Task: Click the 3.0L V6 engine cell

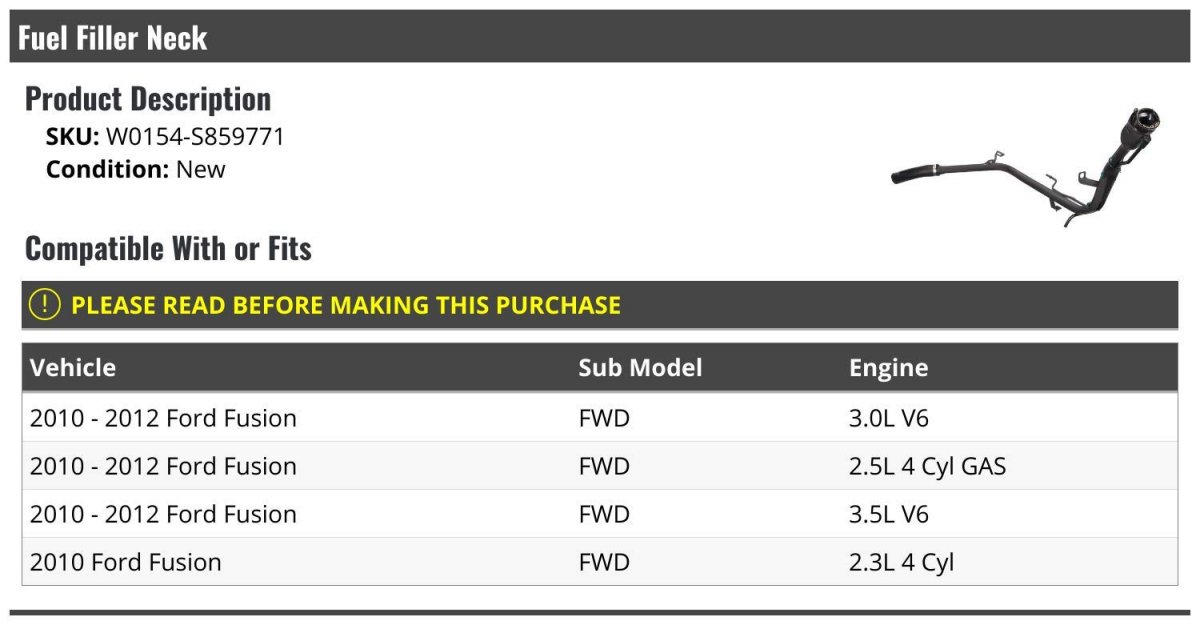Action: pos(888,418)
